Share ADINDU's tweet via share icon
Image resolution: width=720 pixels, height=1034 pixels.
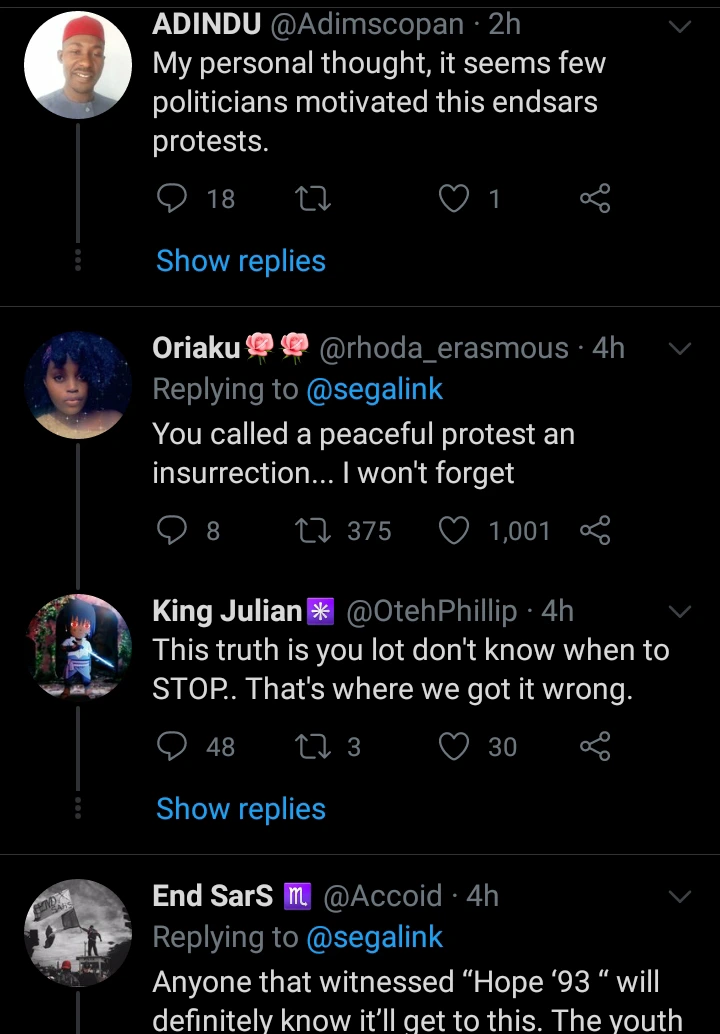coord(595,199)
